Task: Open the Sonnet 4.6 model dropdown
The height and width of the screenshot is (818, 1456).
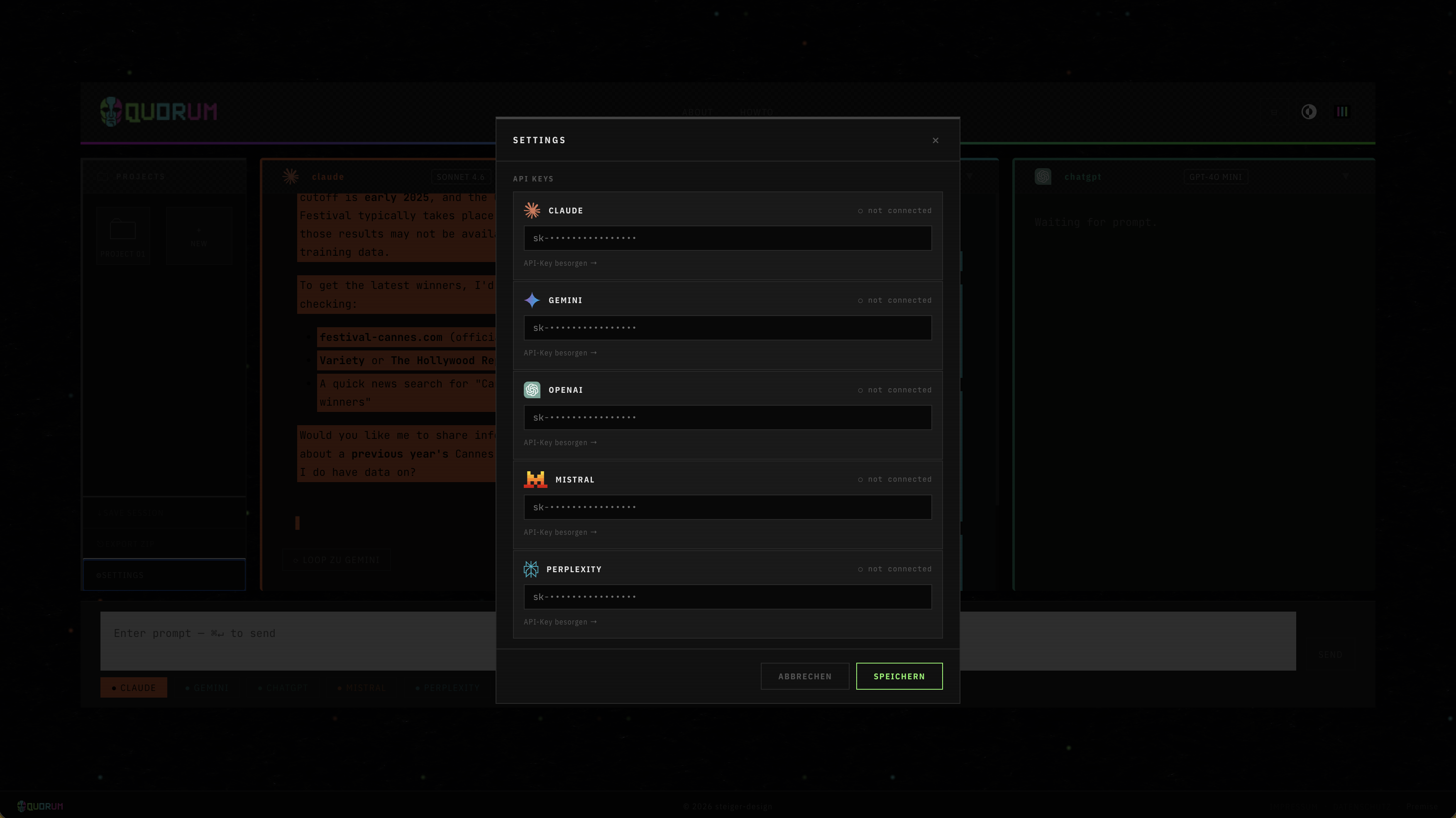Action: pyautogui.click(x=461, y=177)
